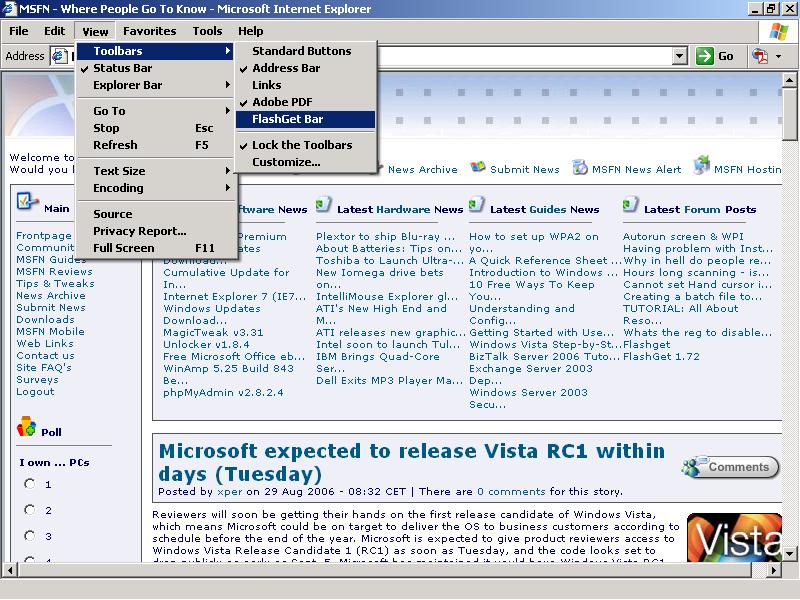Open the File menu

[x=19, y=31]
